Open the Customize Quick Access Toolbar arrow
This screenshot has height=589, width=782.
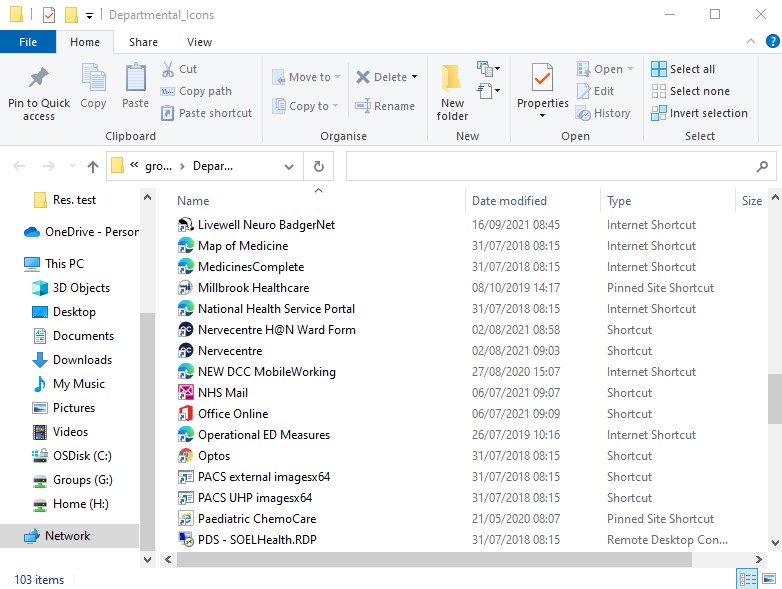(x=89, y=15)
